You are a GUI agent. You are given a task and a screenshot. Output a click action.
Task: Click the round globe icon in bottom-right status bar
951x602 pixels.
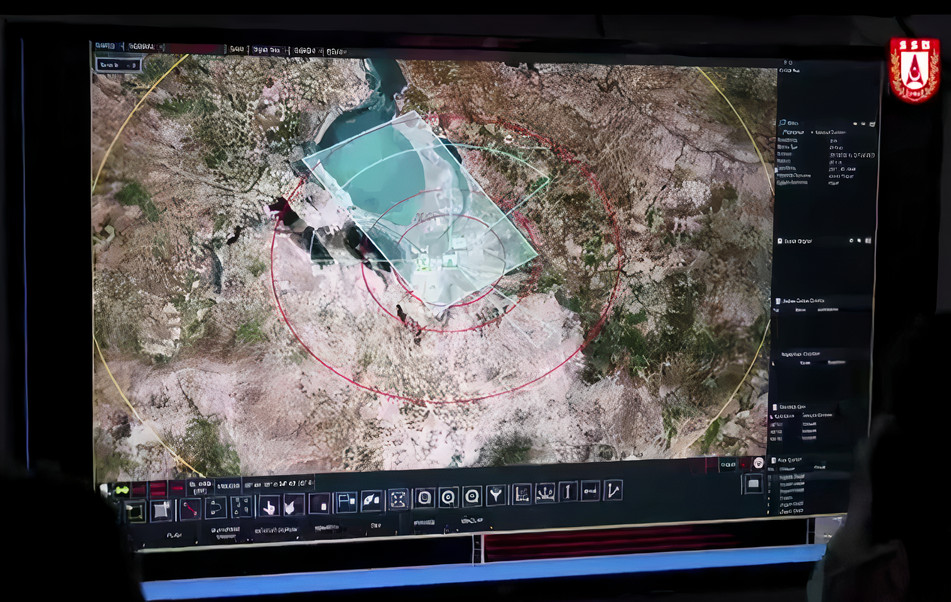coord(759,464)
